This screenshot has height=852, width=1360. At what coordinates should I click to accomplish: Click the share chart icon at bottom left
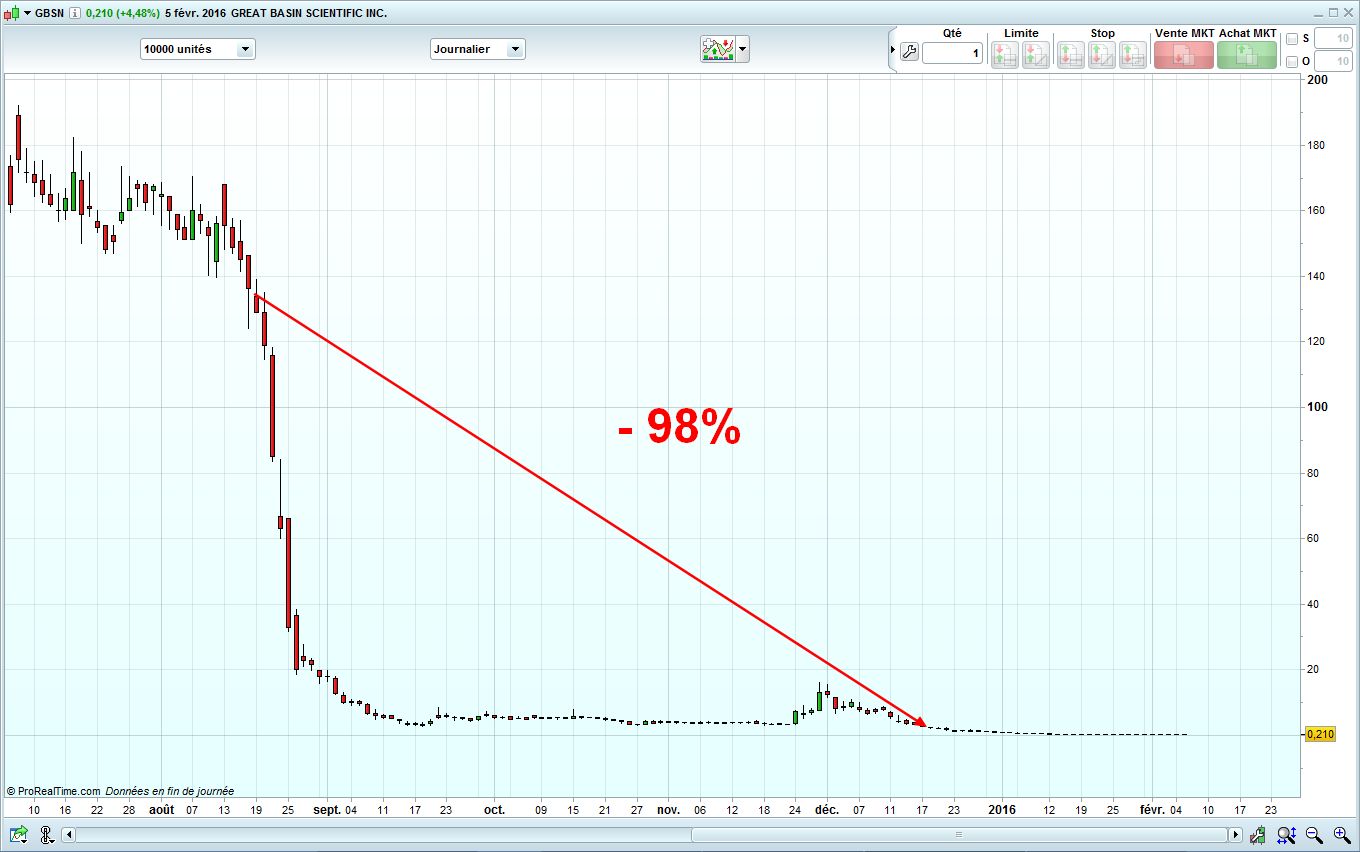click(x=18, y=834)
